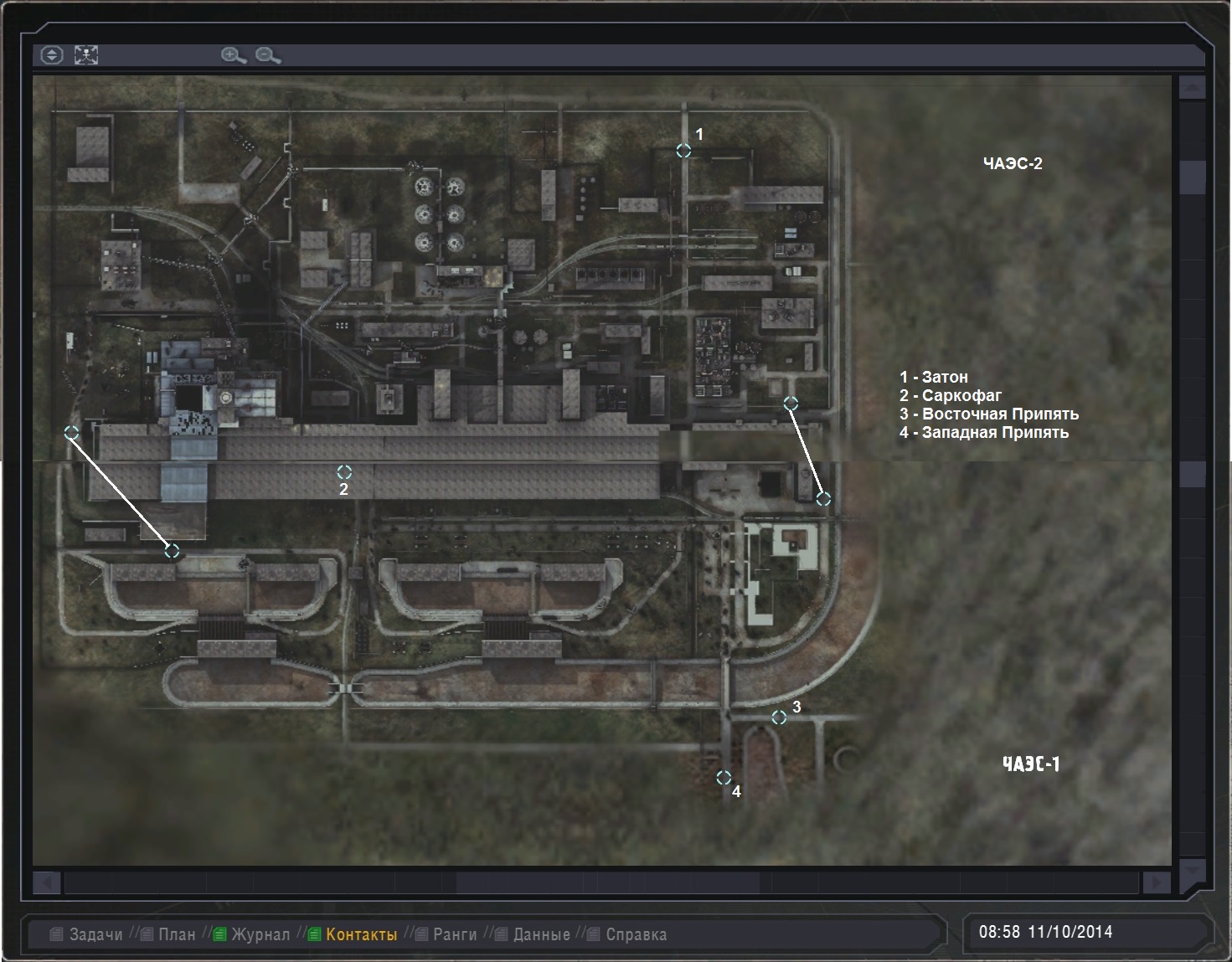Click the horizontal scrollbar right arrow
This screenshot has width=1232, height=962.
(x=1156, y=882)
